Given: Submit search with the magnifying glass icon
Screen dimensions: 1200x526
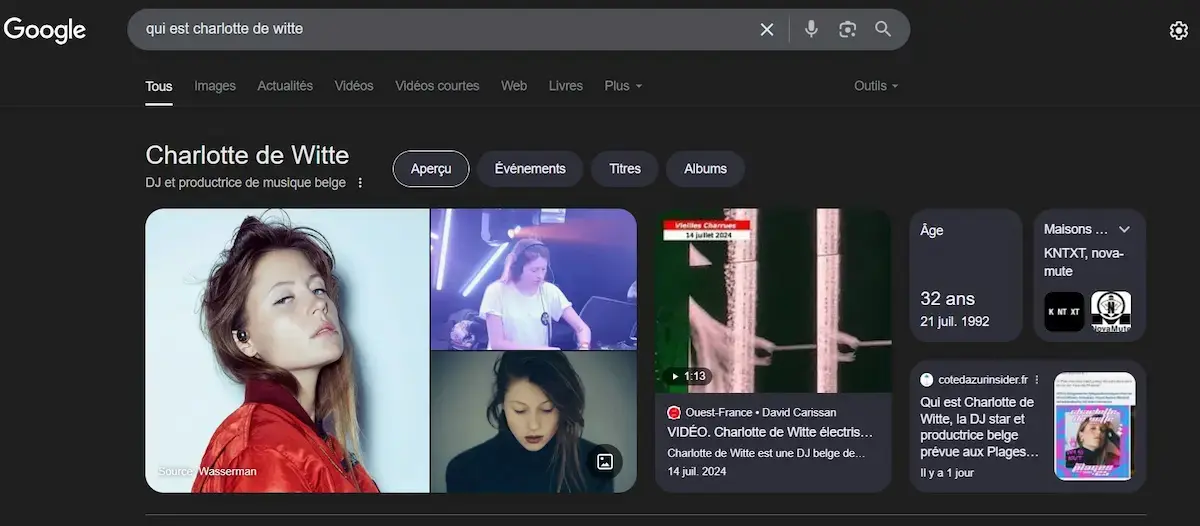Looking at the screenshot, I should (883, 29).
